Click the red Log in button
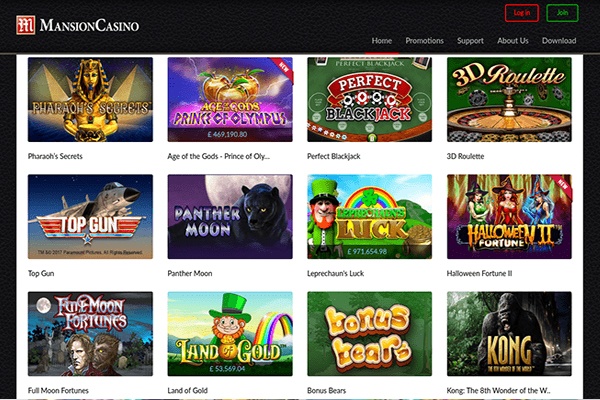This screenshot has width=600, height=400. point(522,13)
